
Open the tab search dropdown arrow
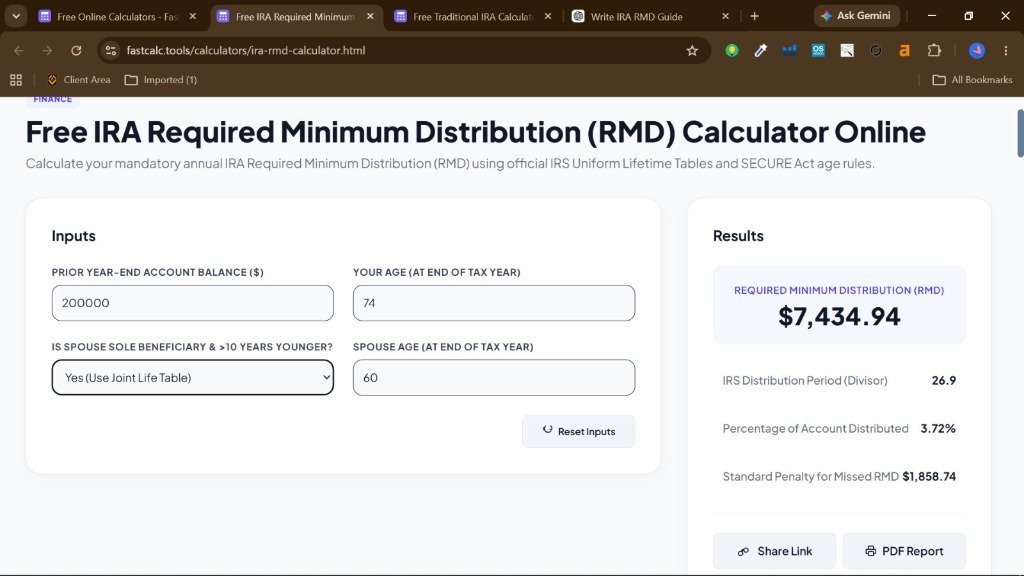pos(16,16)
